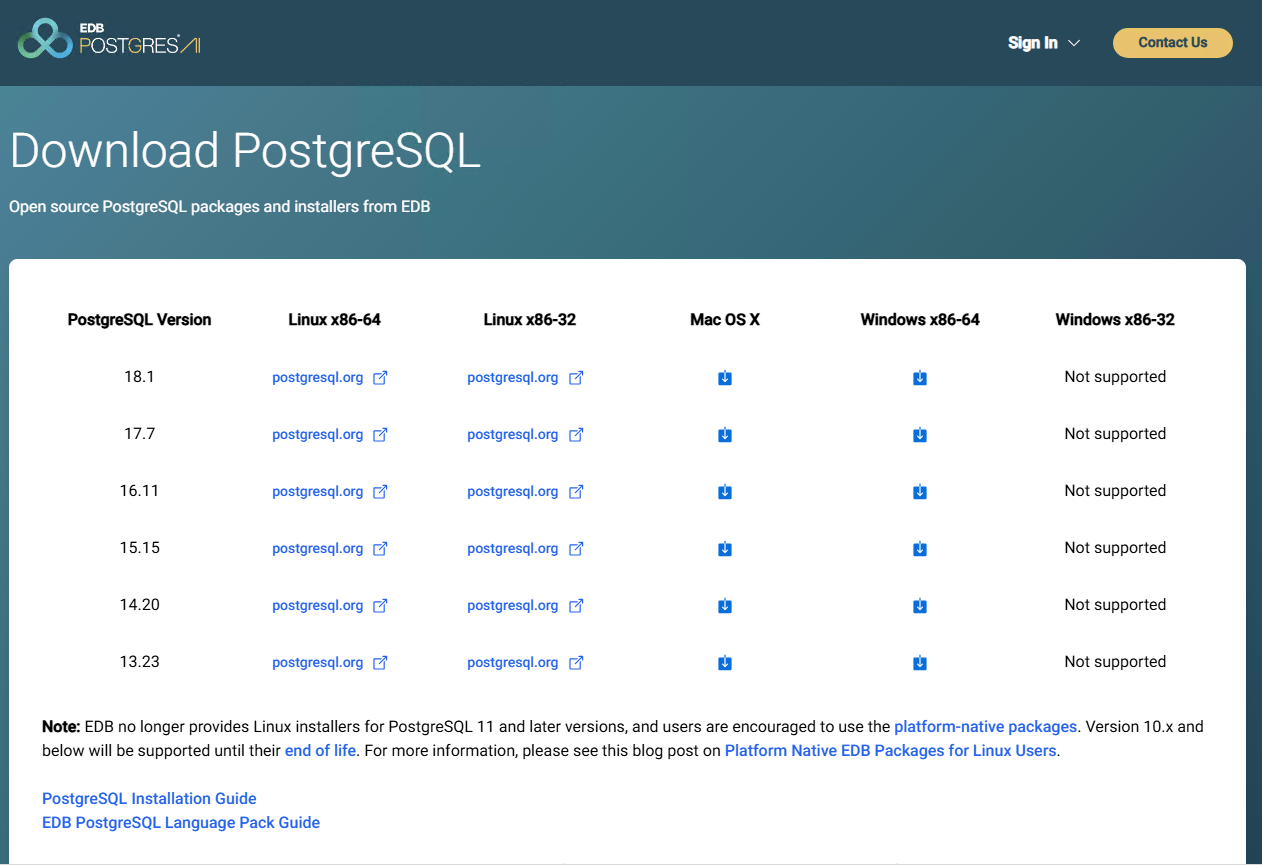Download PostgreSQL 17.7 for Mac OS X
Screen dimensions: 1262x865
click(x=725, y=435)
